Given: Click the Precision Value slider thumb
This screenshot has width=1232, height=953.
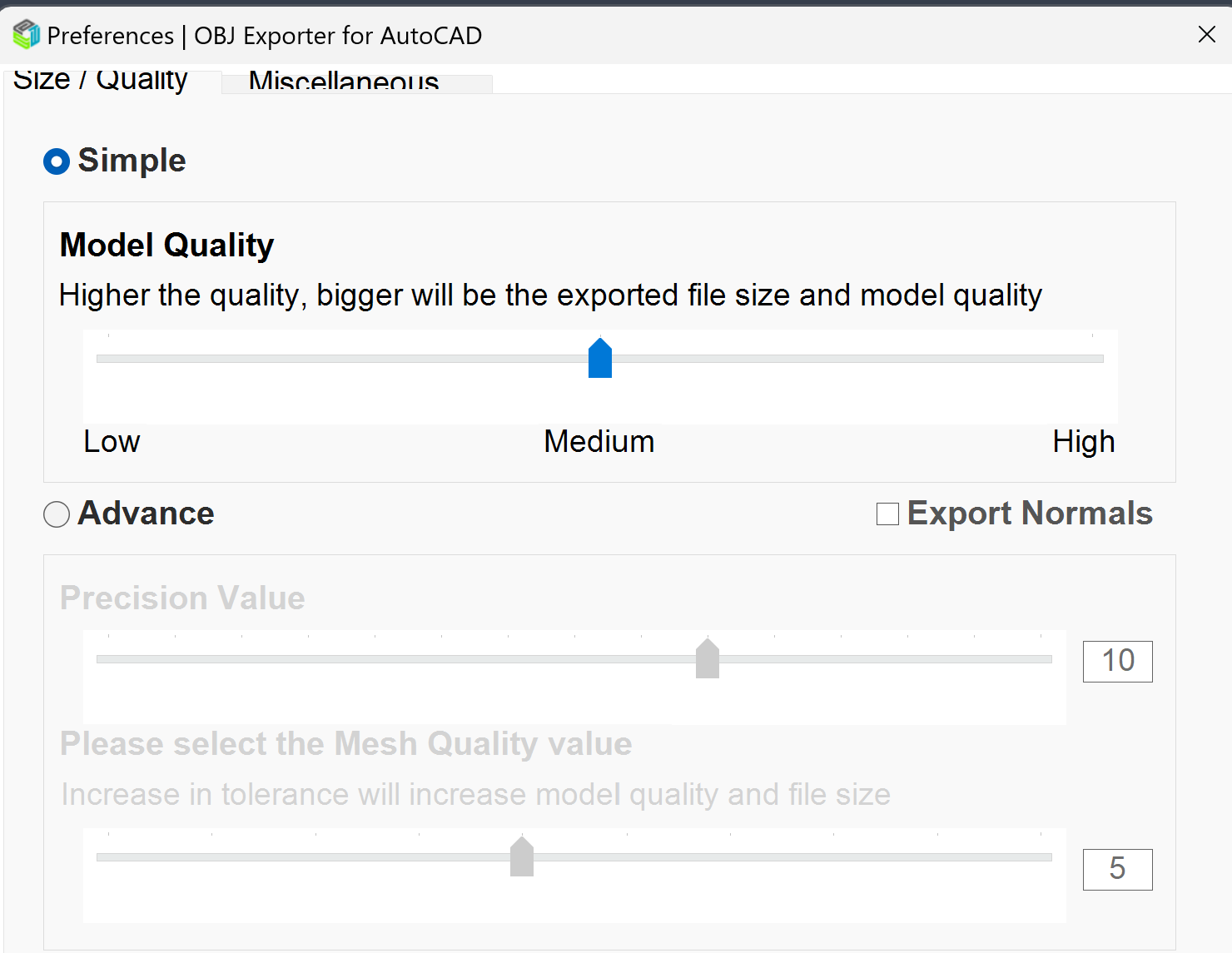Looking at the screenshot, I should pyautogui.click(x=708, y=659).
